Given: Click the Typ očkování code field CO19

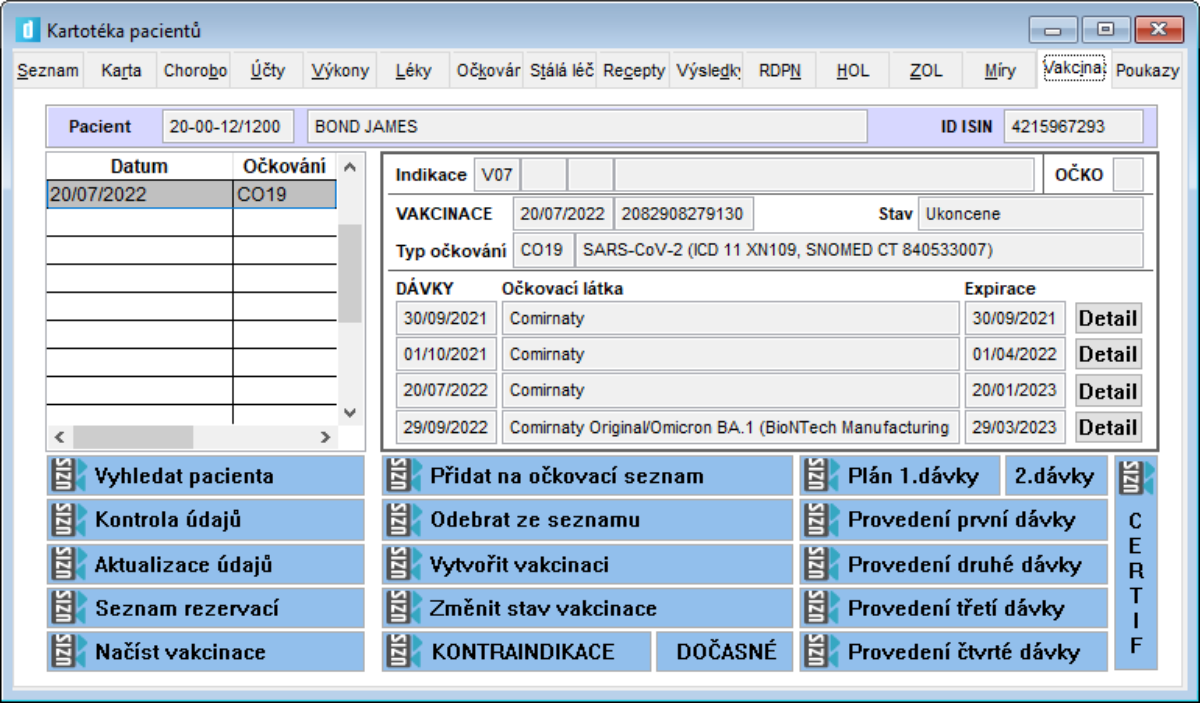Looking at the screenshot, I should (542, 250).
